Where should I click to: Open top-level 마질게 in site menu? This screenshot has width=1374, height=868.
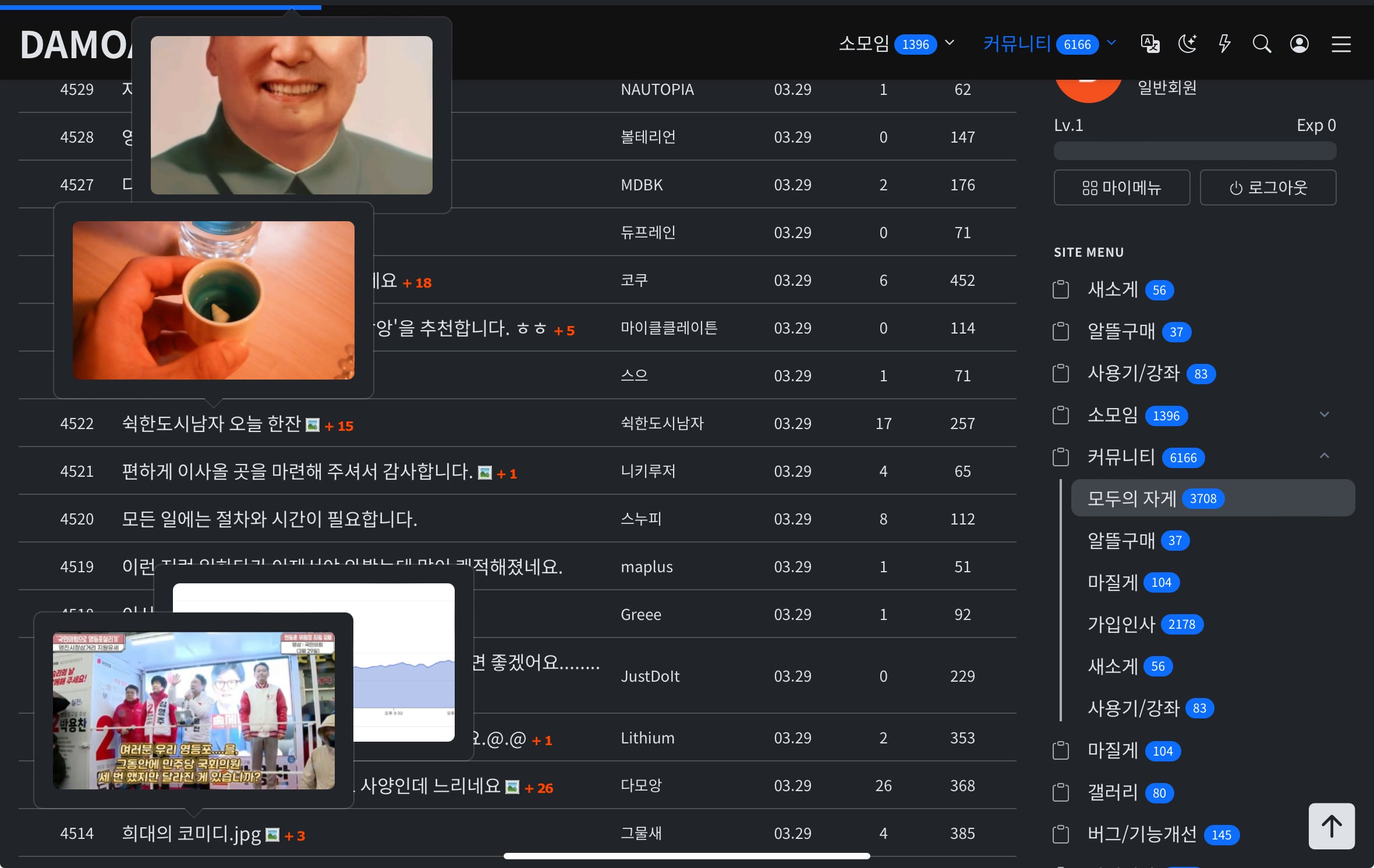pos(1134,750)
